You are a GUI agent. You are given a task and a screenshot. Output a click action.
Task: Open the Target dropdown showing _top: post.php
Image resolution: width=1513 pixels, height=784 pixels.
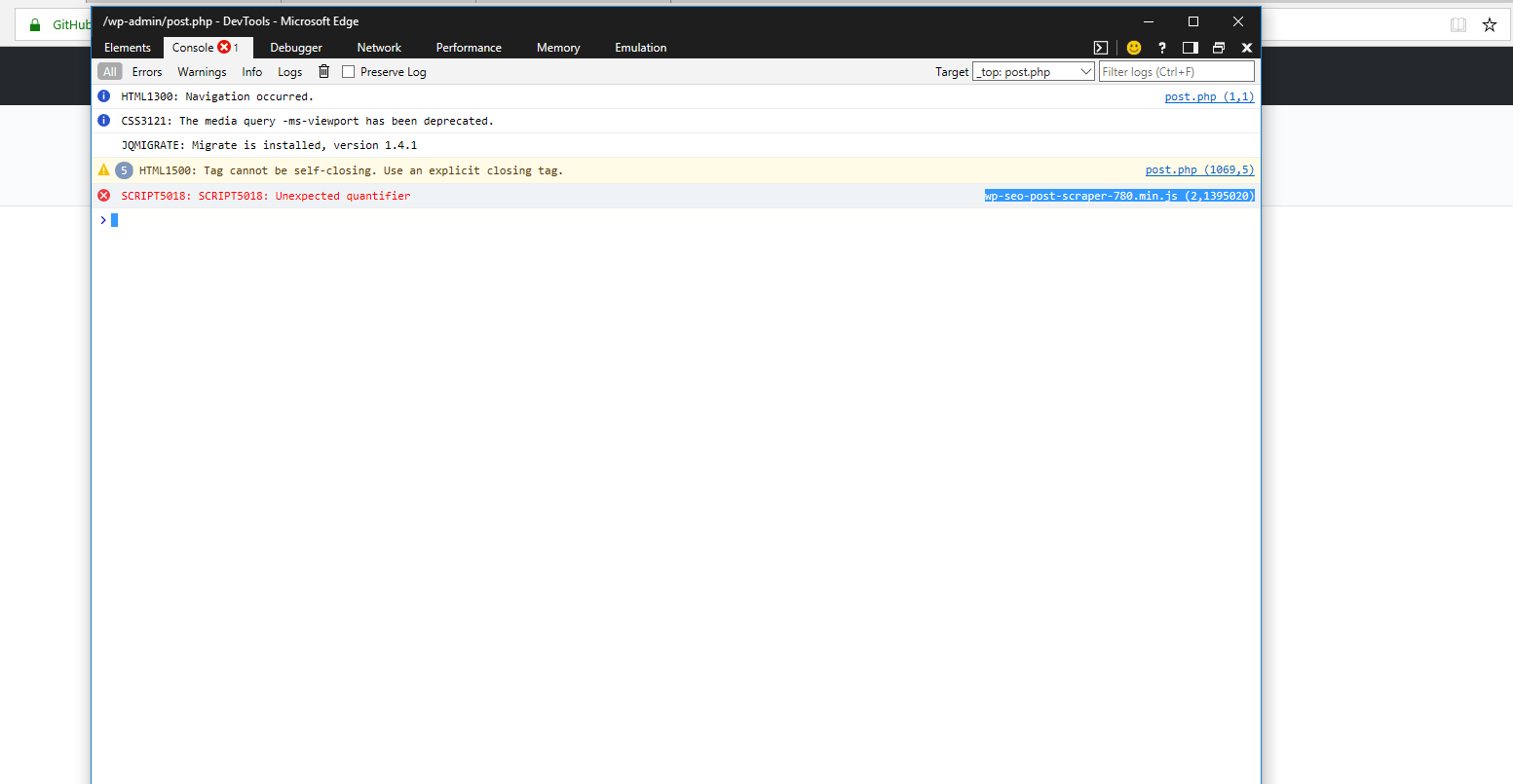coord(1033,70)
